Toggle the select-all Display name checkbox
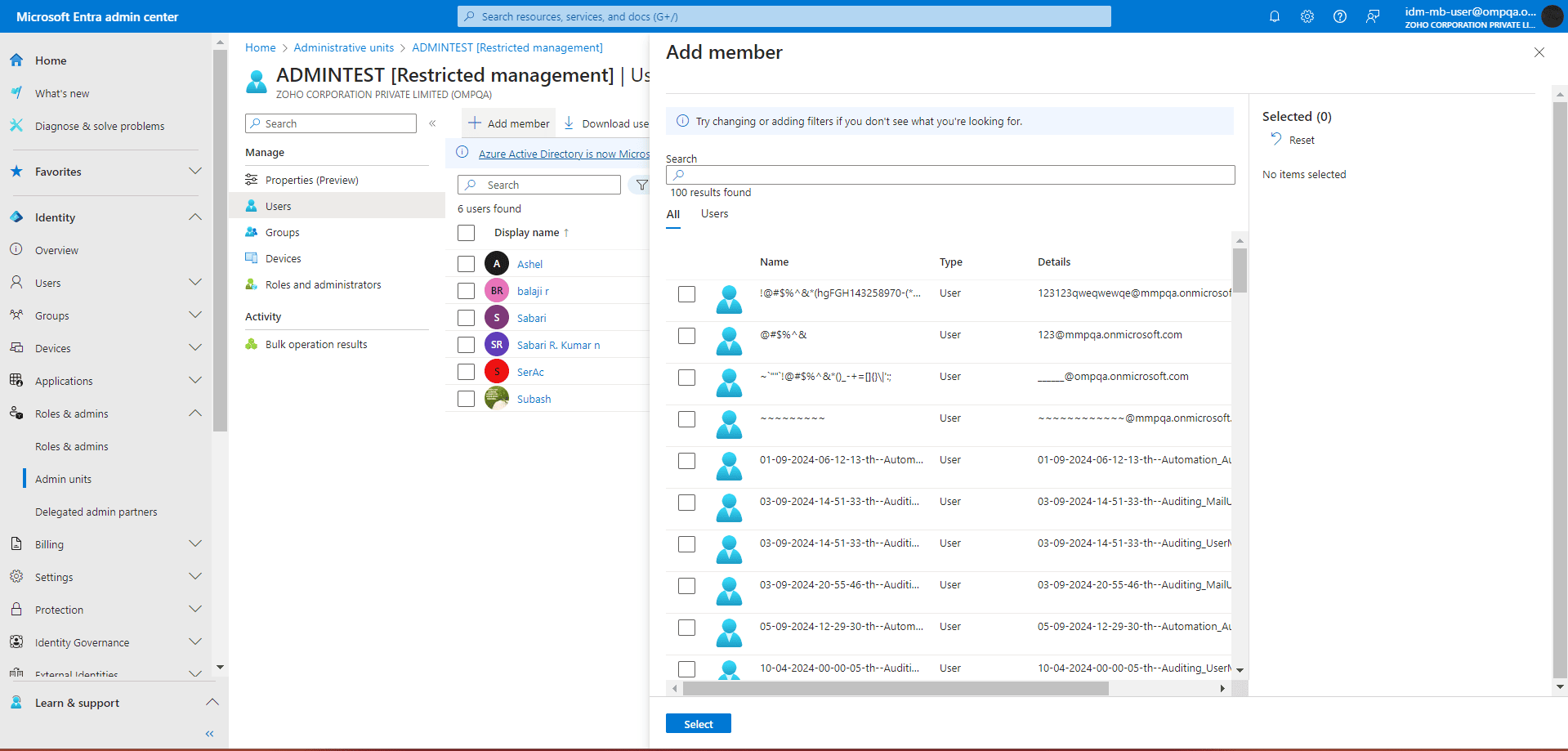Image resolution: width=1568 pixels, height=751 pixels. [x=466, y=233]
